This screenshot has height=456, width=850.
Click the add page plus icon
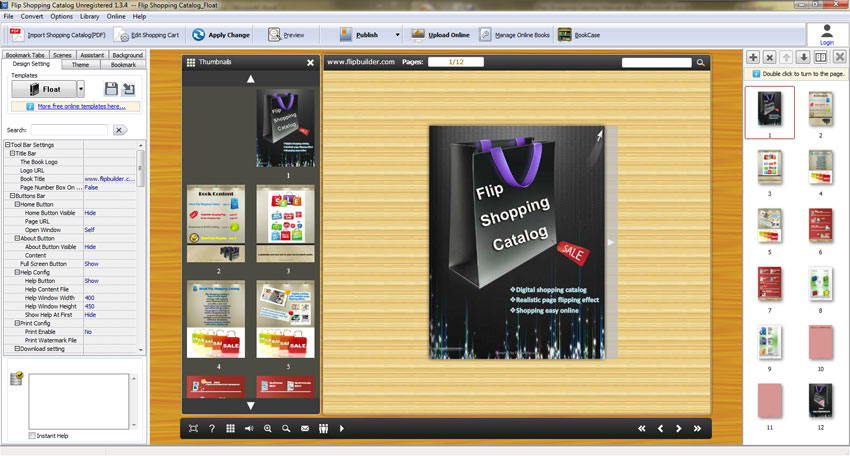(753, 57)
